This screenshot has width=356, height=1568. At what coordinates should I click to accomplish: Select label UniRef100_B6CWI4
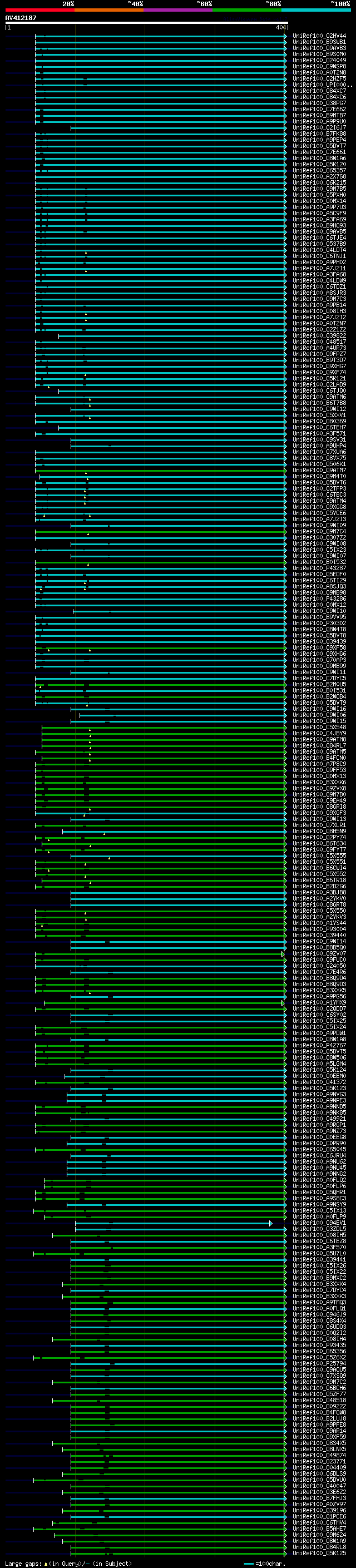[x=319, y=867]
